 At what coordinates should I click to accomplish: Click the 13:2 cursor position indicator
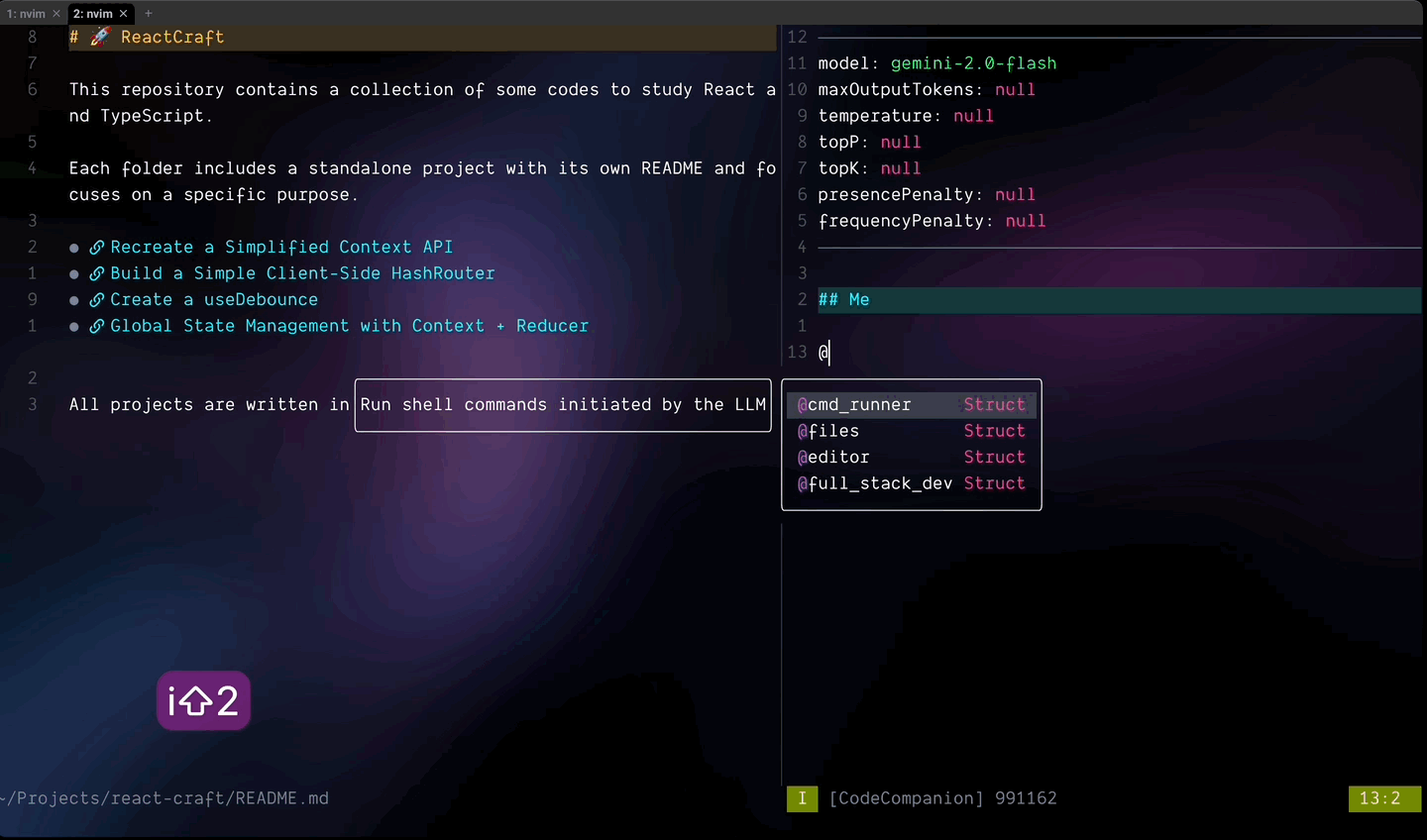tap(1384, 798)
